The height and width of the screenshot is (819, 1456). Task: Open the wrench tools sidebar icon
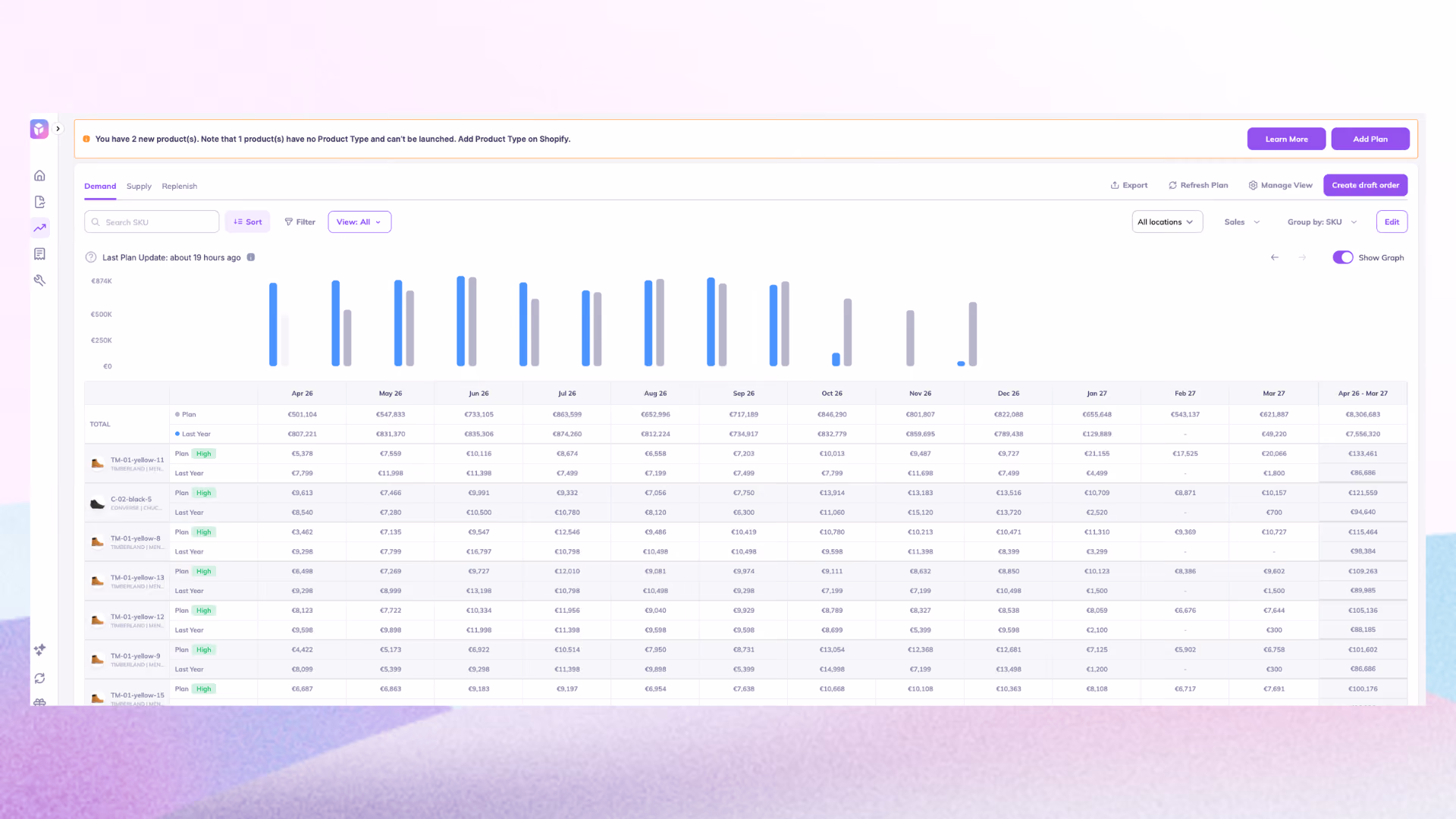39,281
